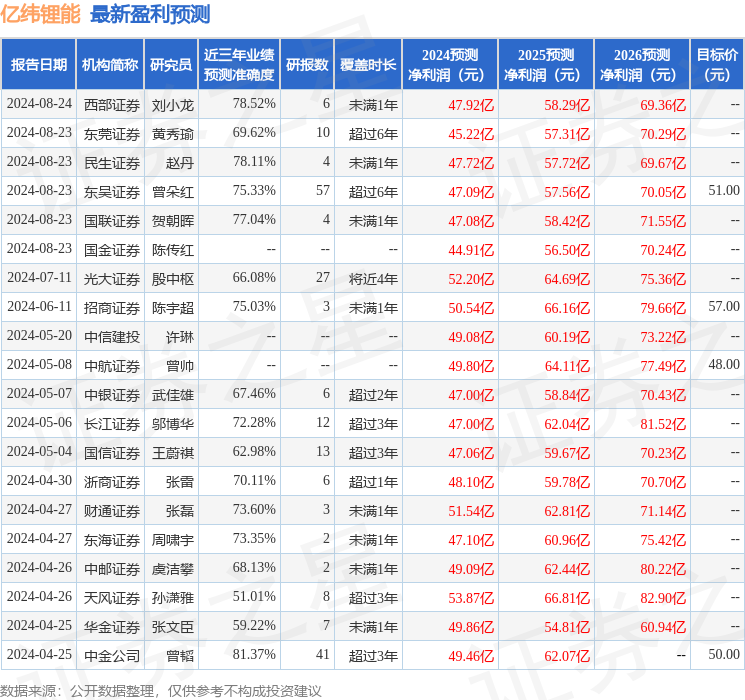Click the 57.00 target price value
The height and width of the screenshot is (700, 745).
coord(724,306)
